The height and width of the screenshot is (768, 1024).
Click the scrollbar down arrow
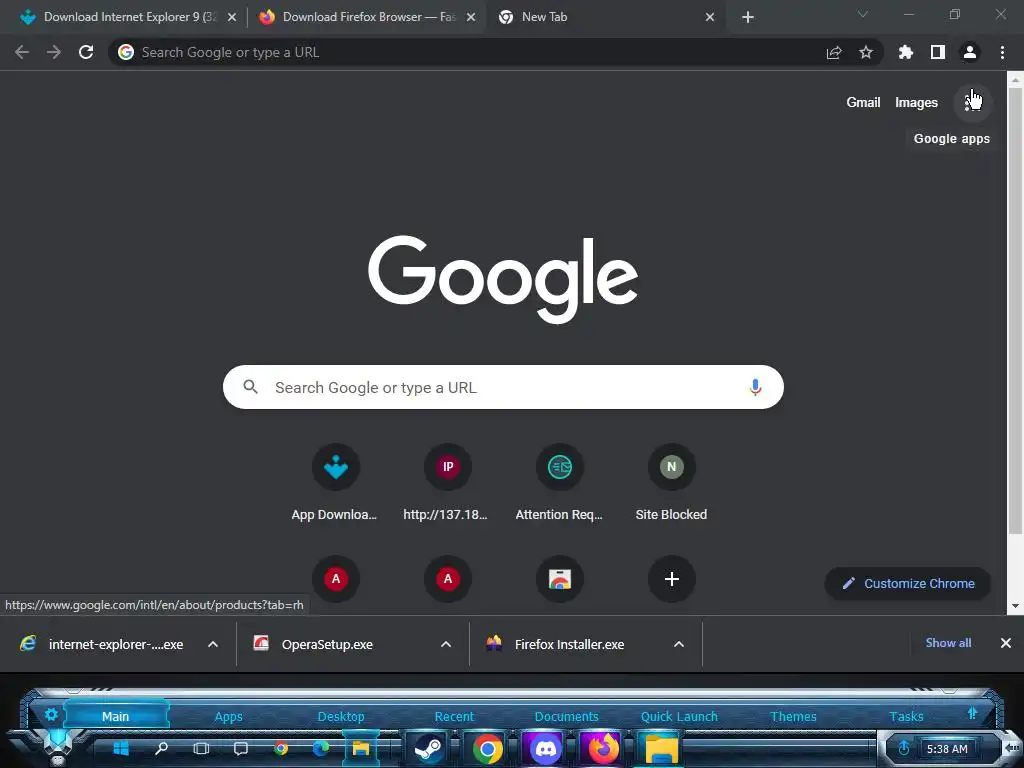tap(1015, 606)
